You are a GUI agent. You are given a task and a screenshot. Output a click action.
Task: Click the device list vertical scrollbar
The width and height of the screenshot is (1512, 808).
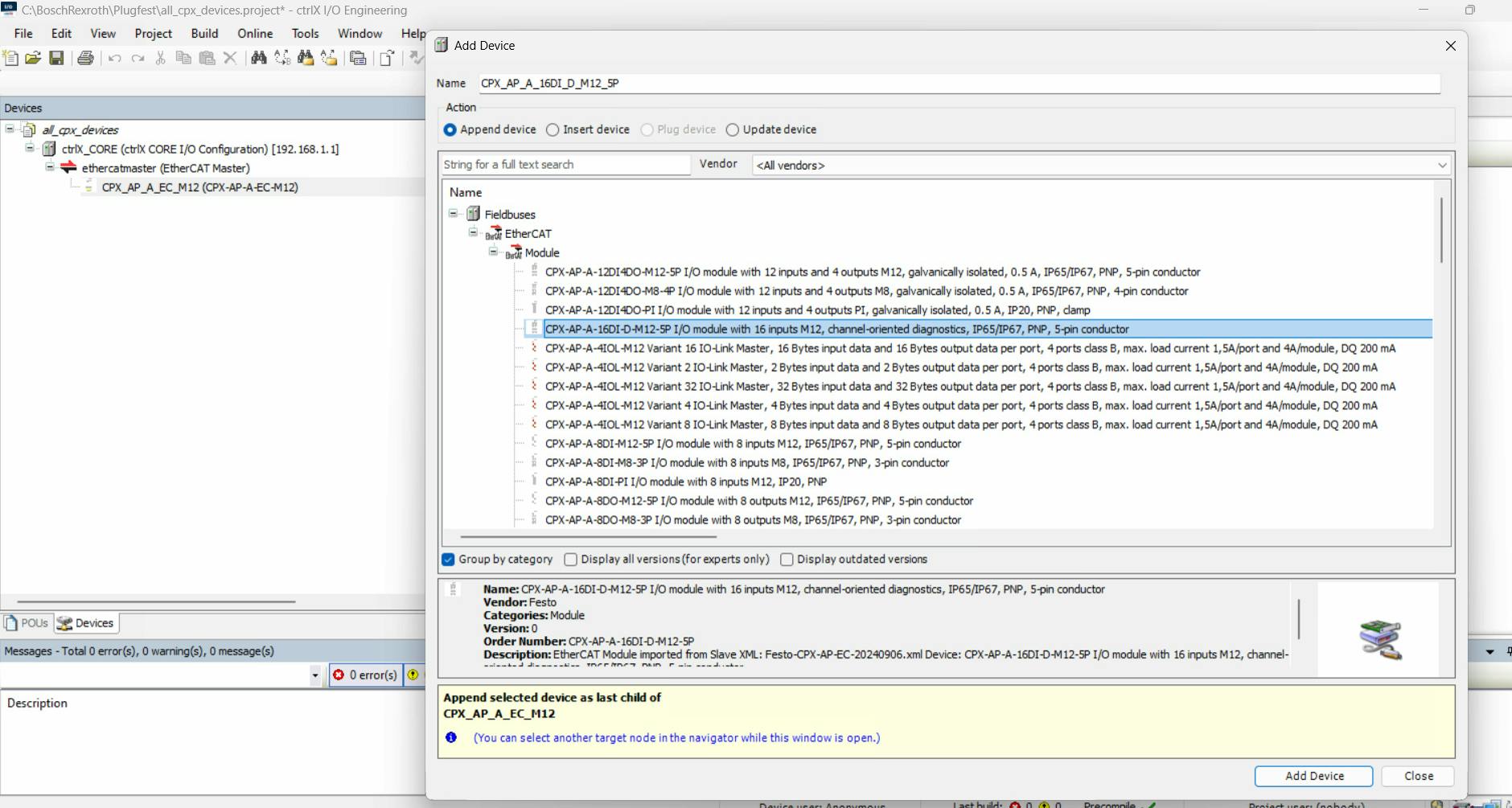[x=1441, y=229]
